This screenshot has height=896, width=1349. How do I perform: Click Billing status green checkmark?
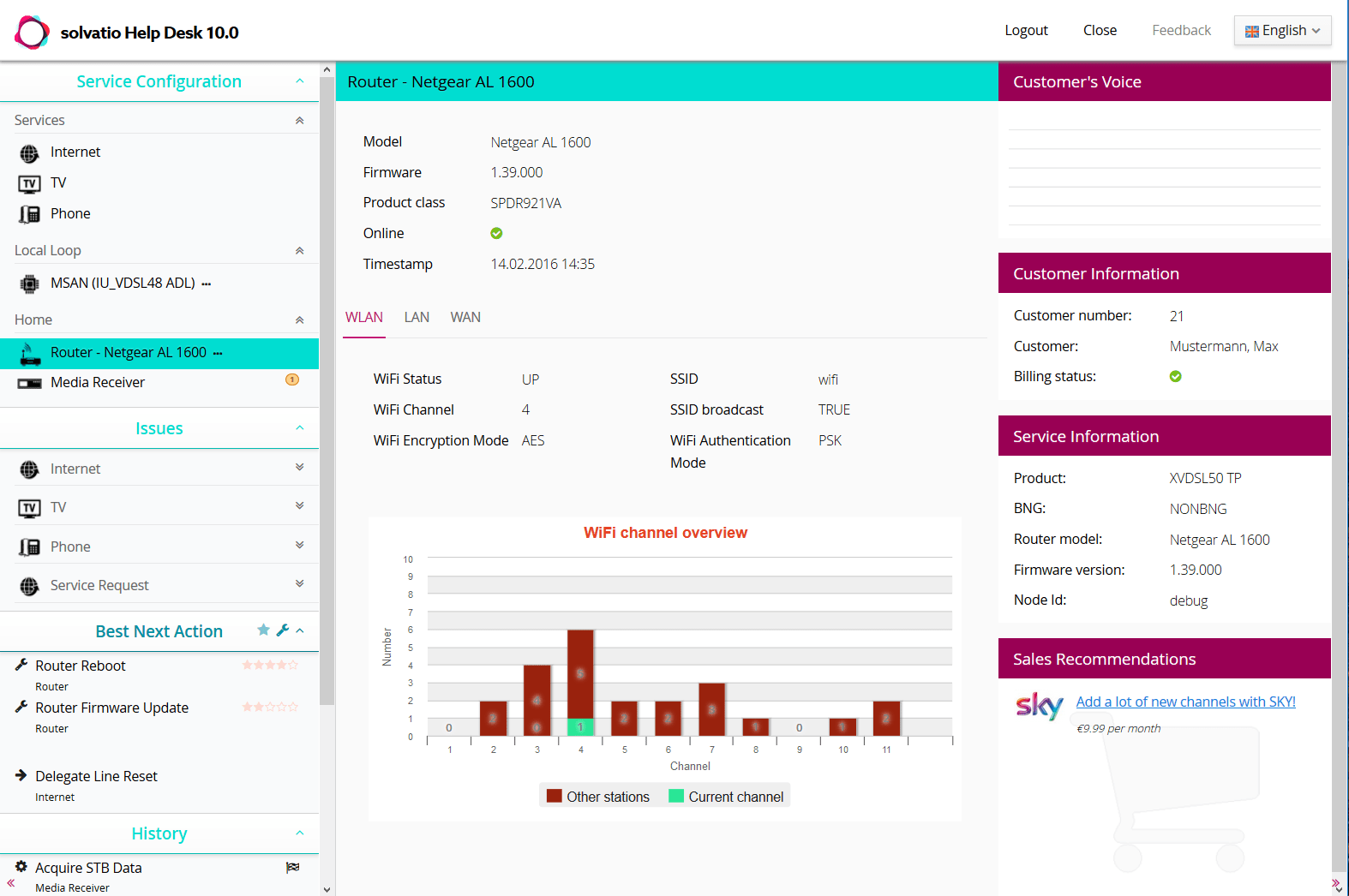click(x=1176, y=376)
